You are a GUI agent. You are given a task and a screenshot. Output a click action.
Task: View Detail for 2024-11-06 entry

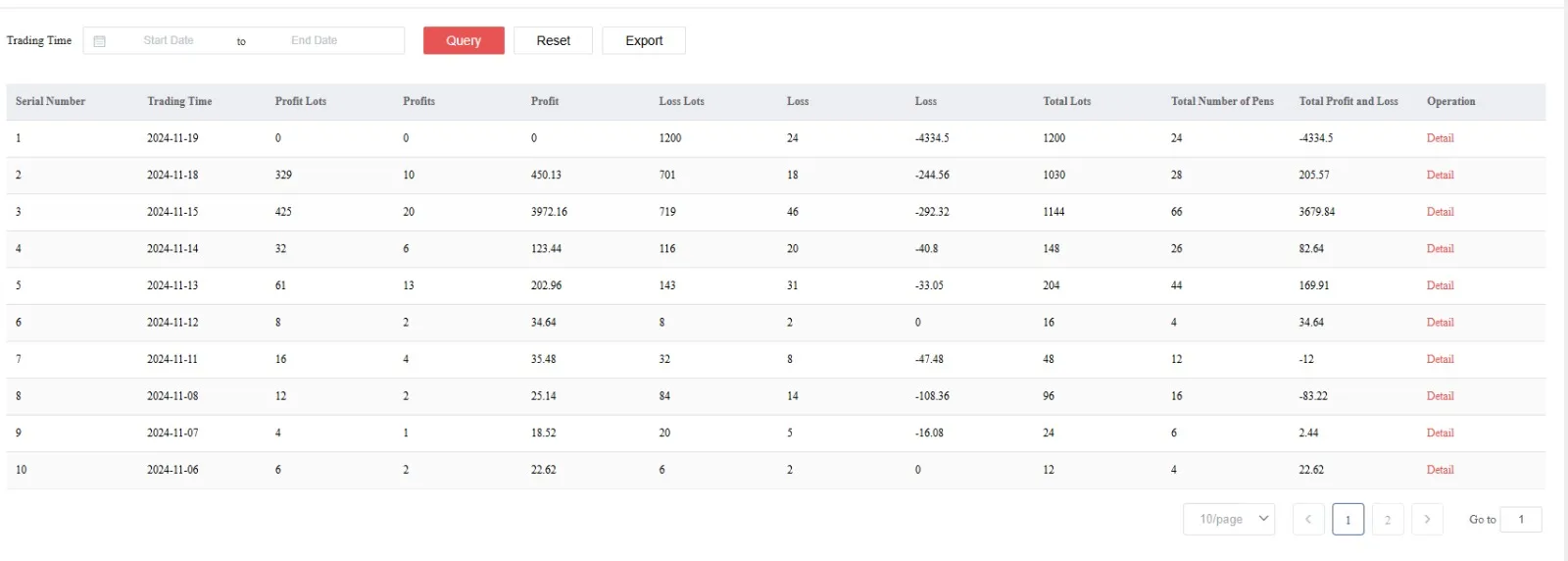coord(1440,470)
